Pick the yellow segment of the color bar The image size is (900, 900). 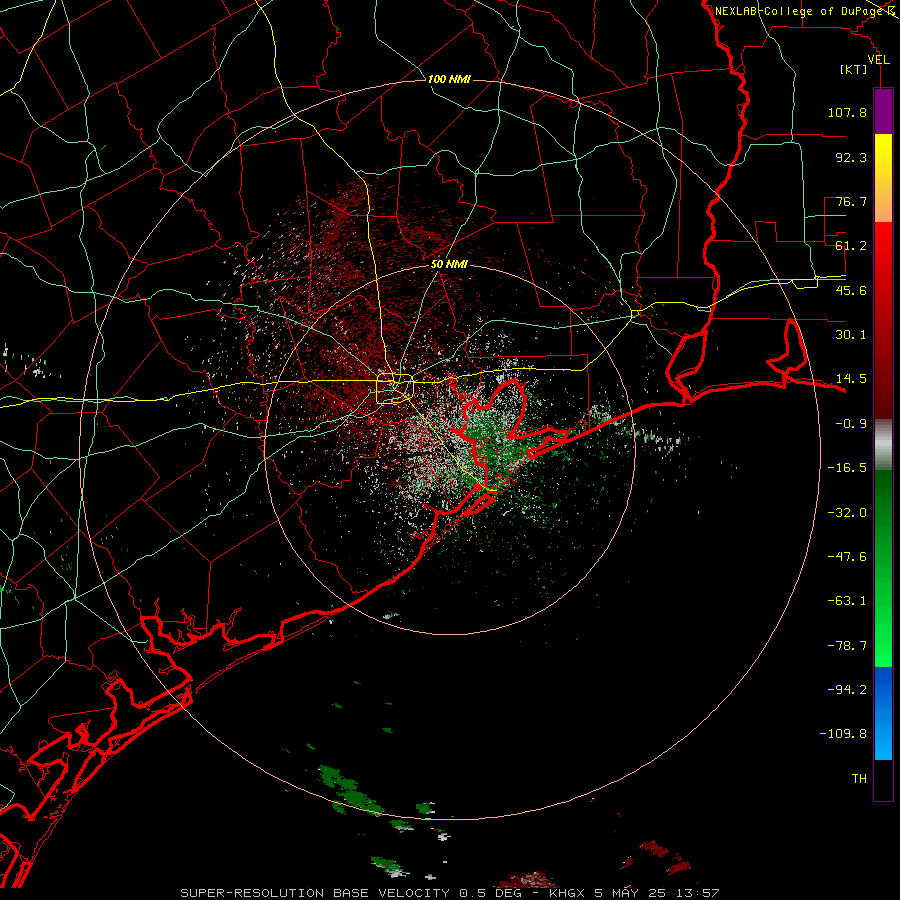click(883, 178)
